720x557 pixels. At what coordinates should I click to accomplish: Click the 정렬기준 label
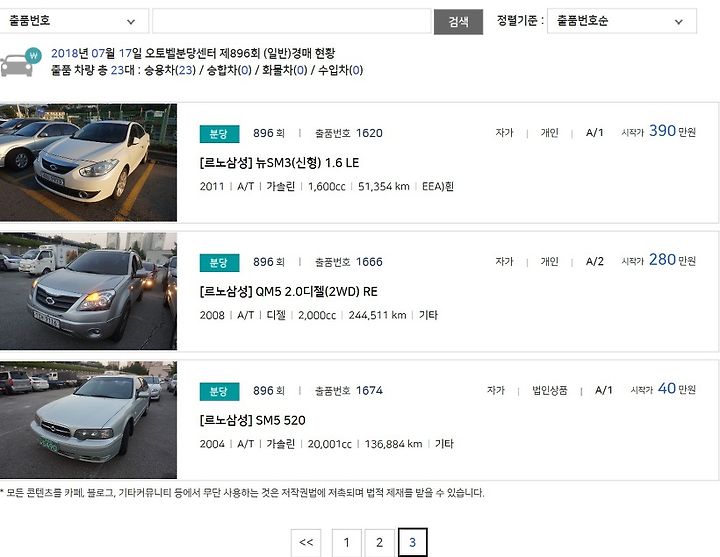tap(520, 21)
